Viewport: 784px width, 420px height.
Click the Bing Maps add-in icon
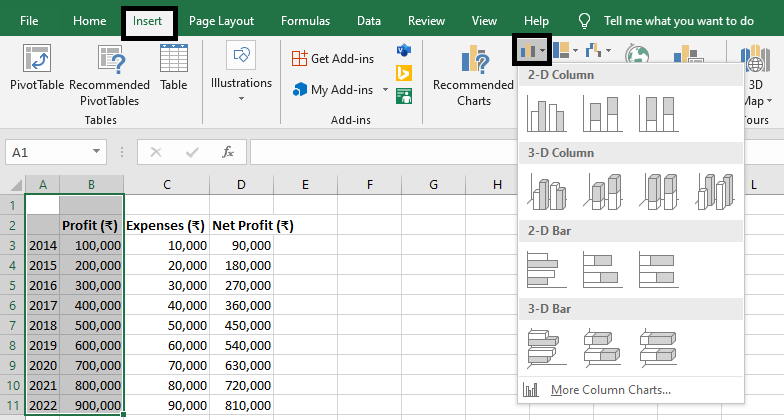click(x=404, y=73)
